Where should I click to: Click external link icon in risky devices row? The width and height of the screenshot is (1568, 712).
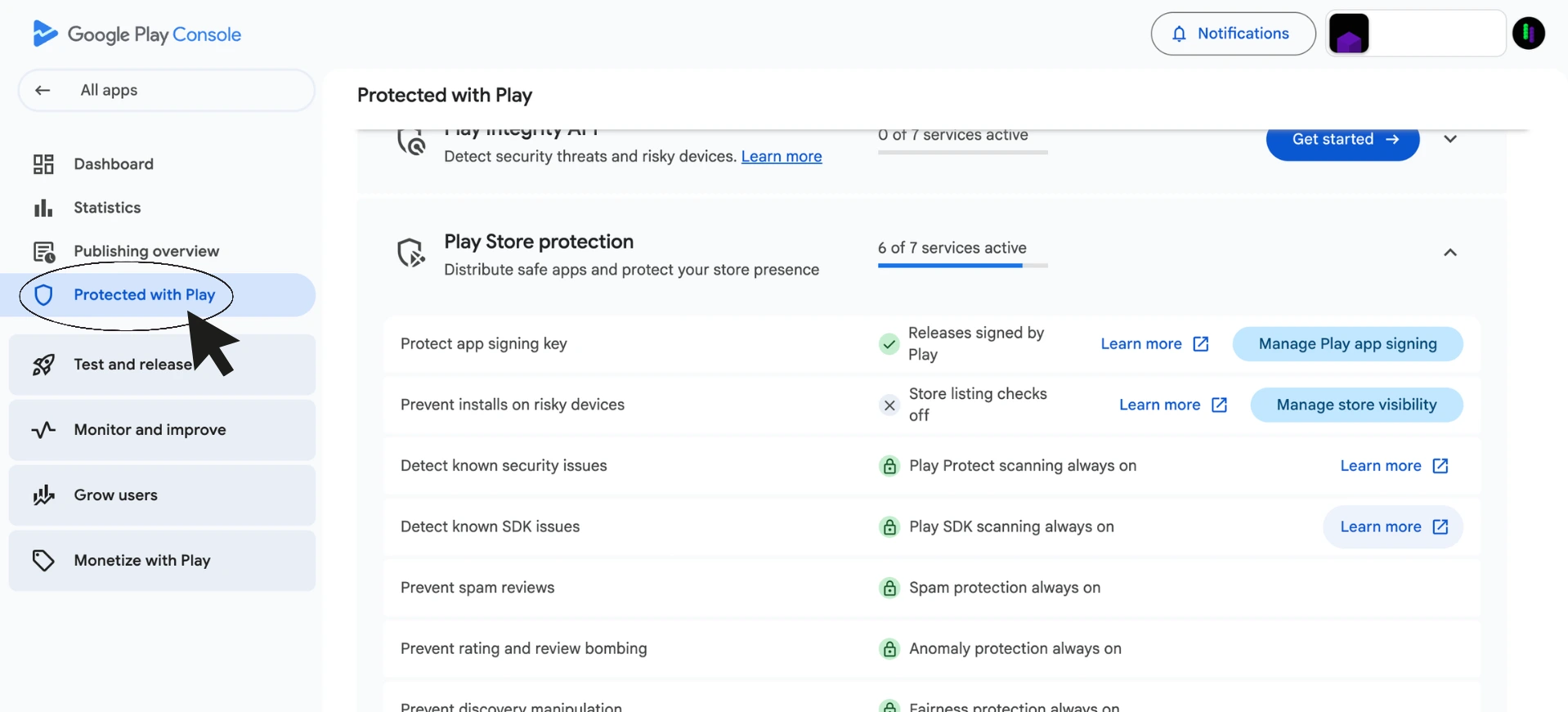pos(1219,405)
